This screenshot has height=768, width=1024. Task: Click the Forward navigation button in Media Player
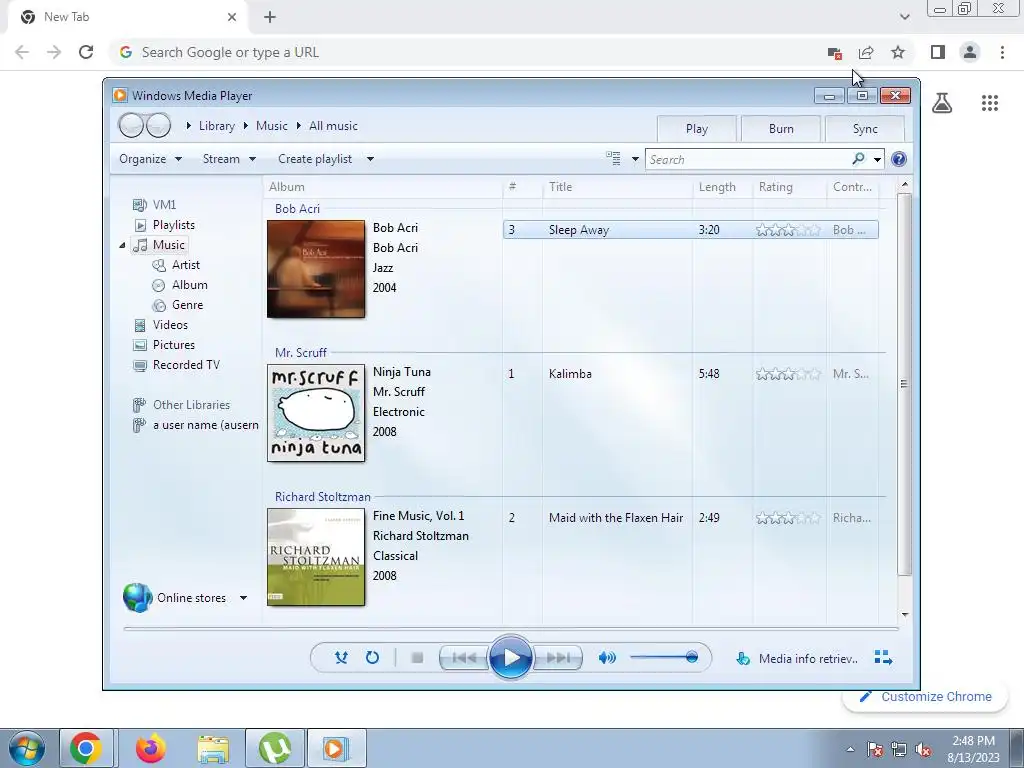coord(158,125)
